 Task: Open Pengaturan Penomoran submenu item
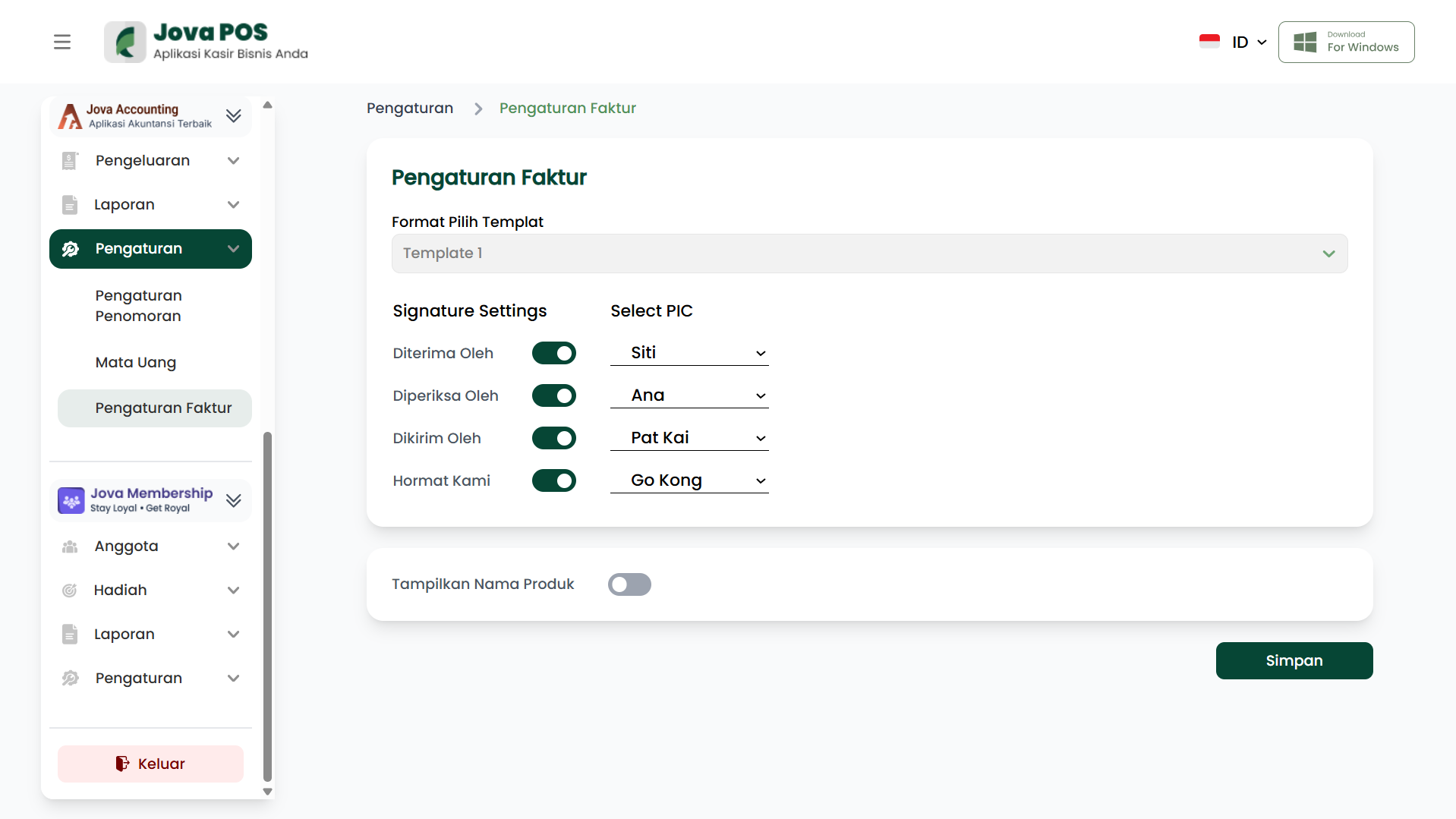139,306
